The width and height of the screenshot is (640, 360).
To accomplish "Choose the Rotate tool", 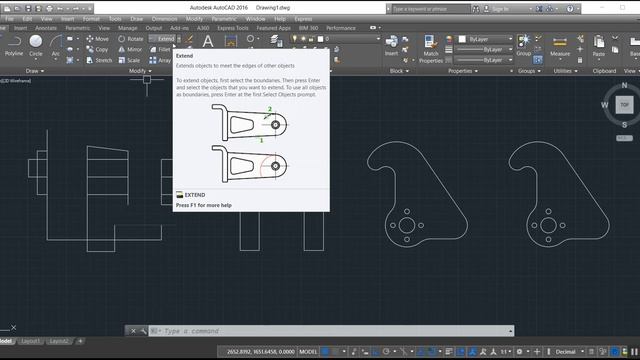I will tap(131, 39).
